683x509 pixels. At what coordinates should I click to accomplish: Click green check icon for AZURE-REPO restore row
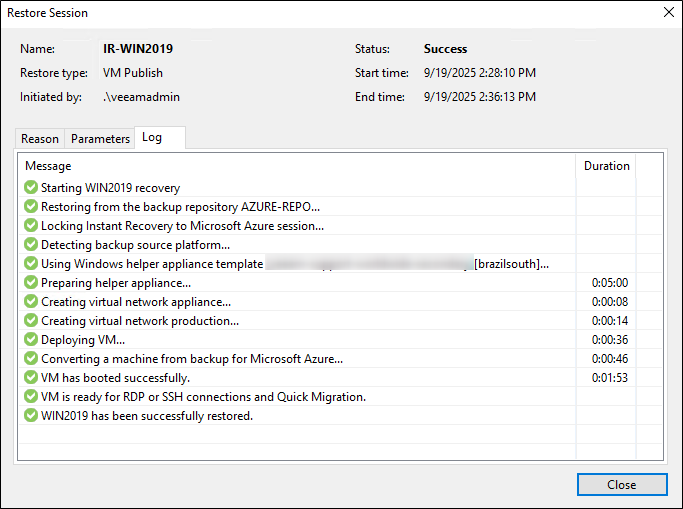[31, 207]
